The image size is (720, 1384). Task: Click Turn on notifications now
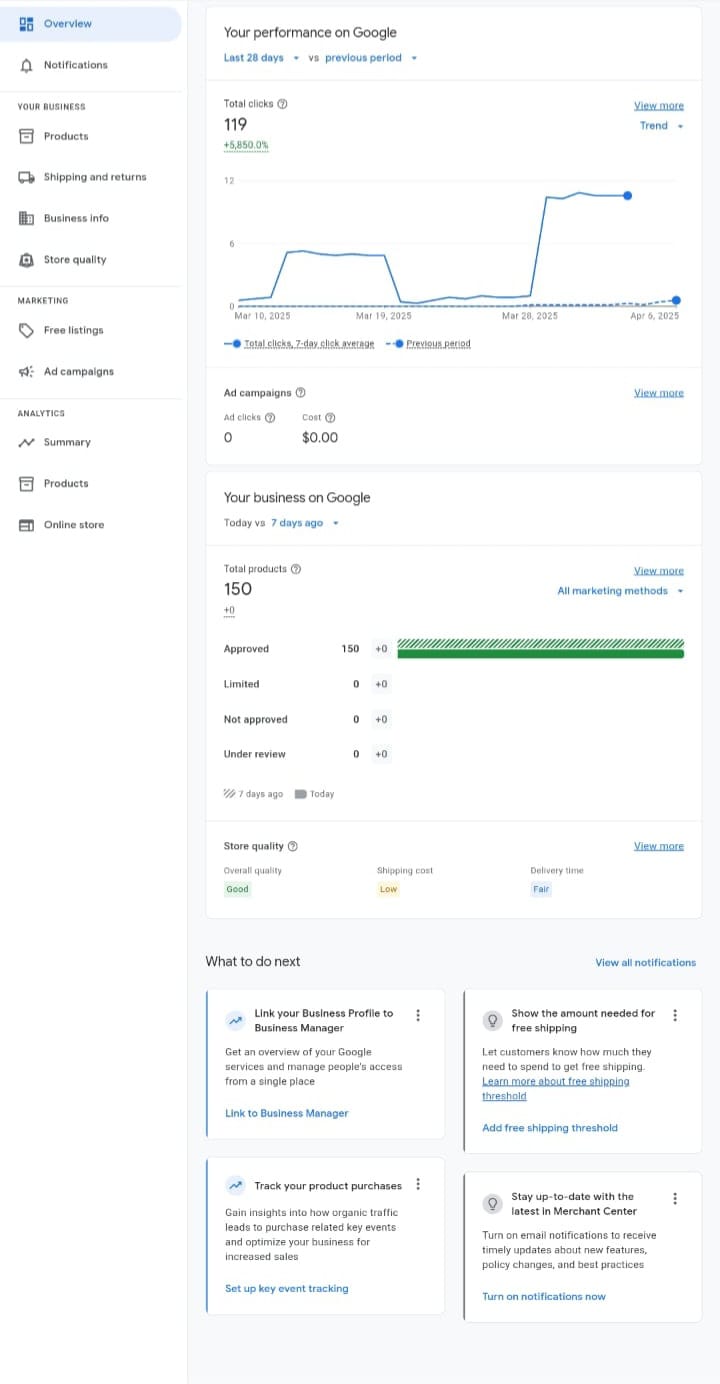click(x=544, y=1297)
